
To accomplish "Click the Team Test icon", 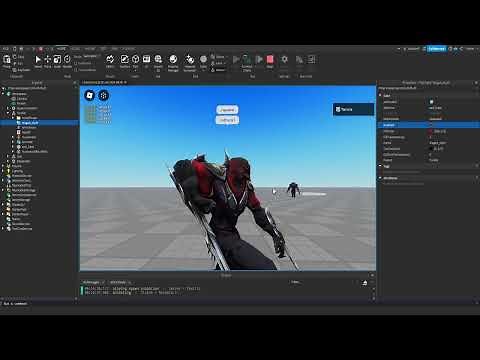I will 299,59.
